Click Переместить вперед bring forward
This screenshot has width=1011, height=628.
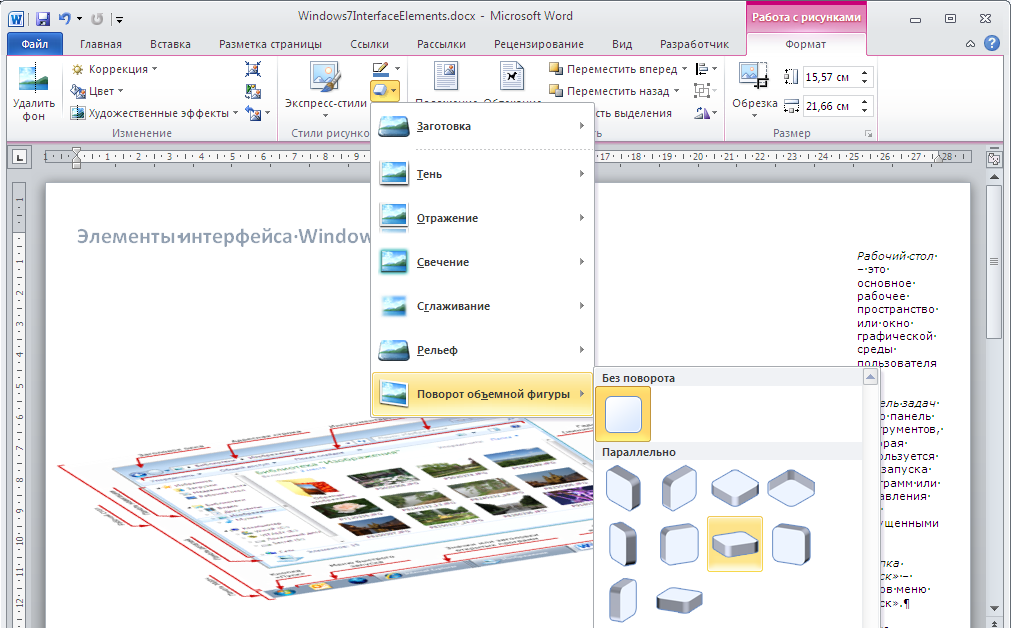(613, 69)
